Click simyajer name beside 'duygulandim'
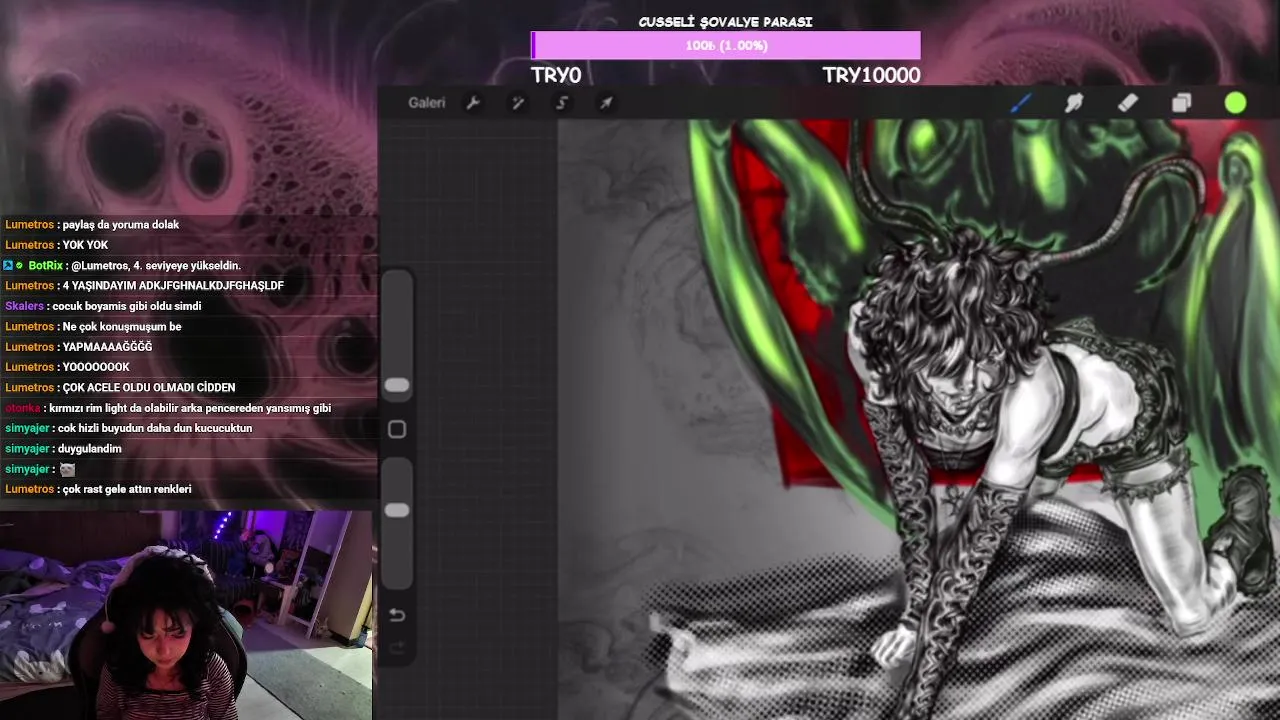Image resolution: width=1280 pixels, height=720 pixels. [28, 449]
